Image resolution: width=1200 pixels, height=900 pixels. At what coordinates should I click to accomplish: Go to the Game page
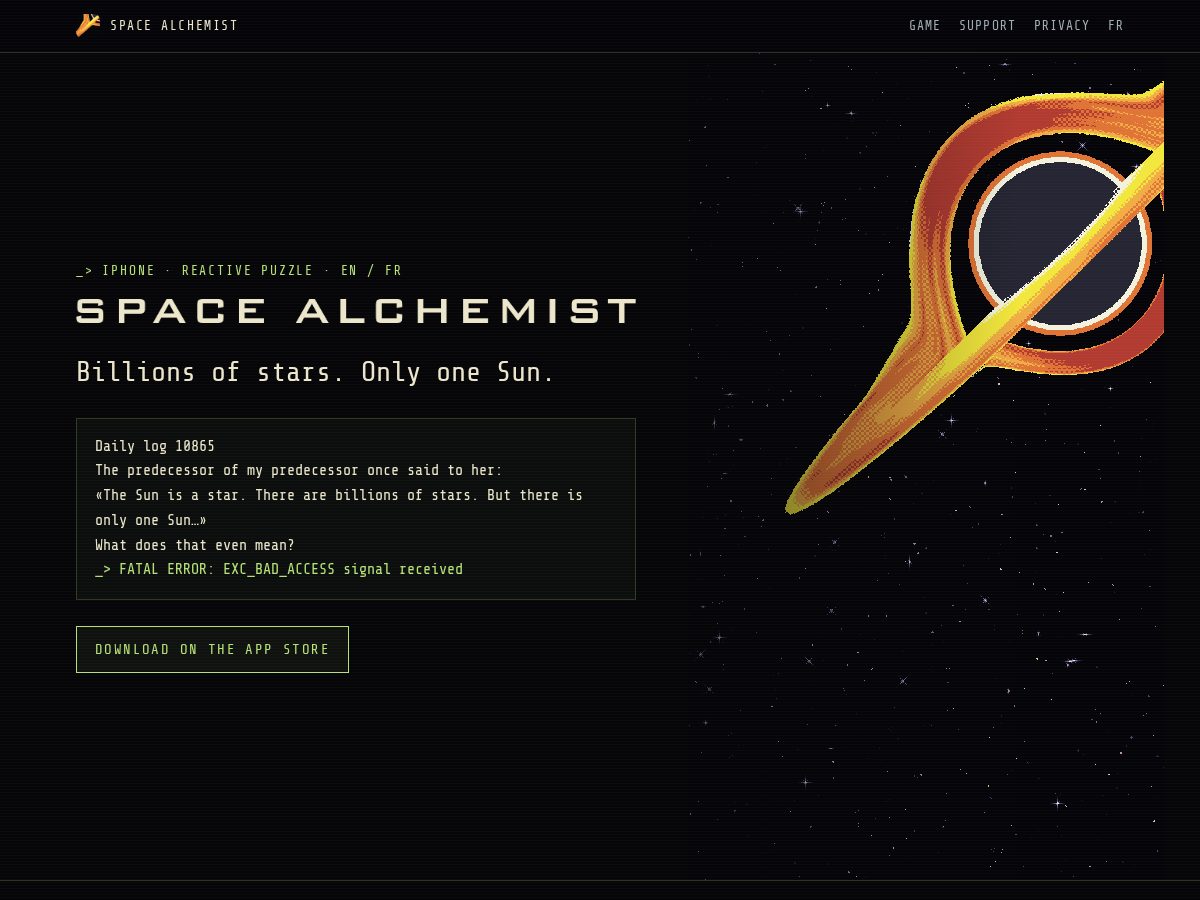924,26
